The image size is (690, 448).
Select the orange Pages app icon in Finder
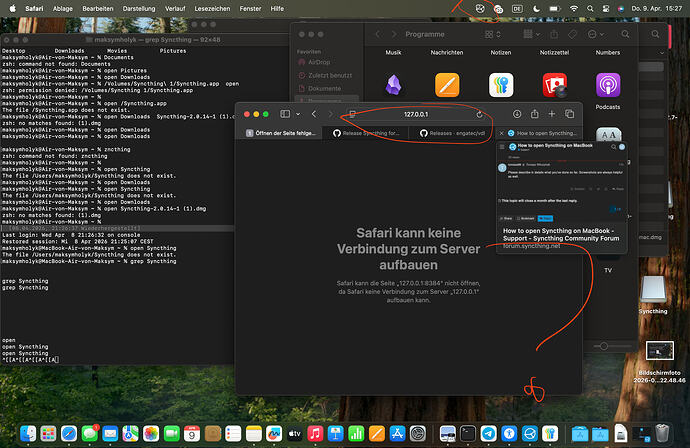(x=447, y=85)
